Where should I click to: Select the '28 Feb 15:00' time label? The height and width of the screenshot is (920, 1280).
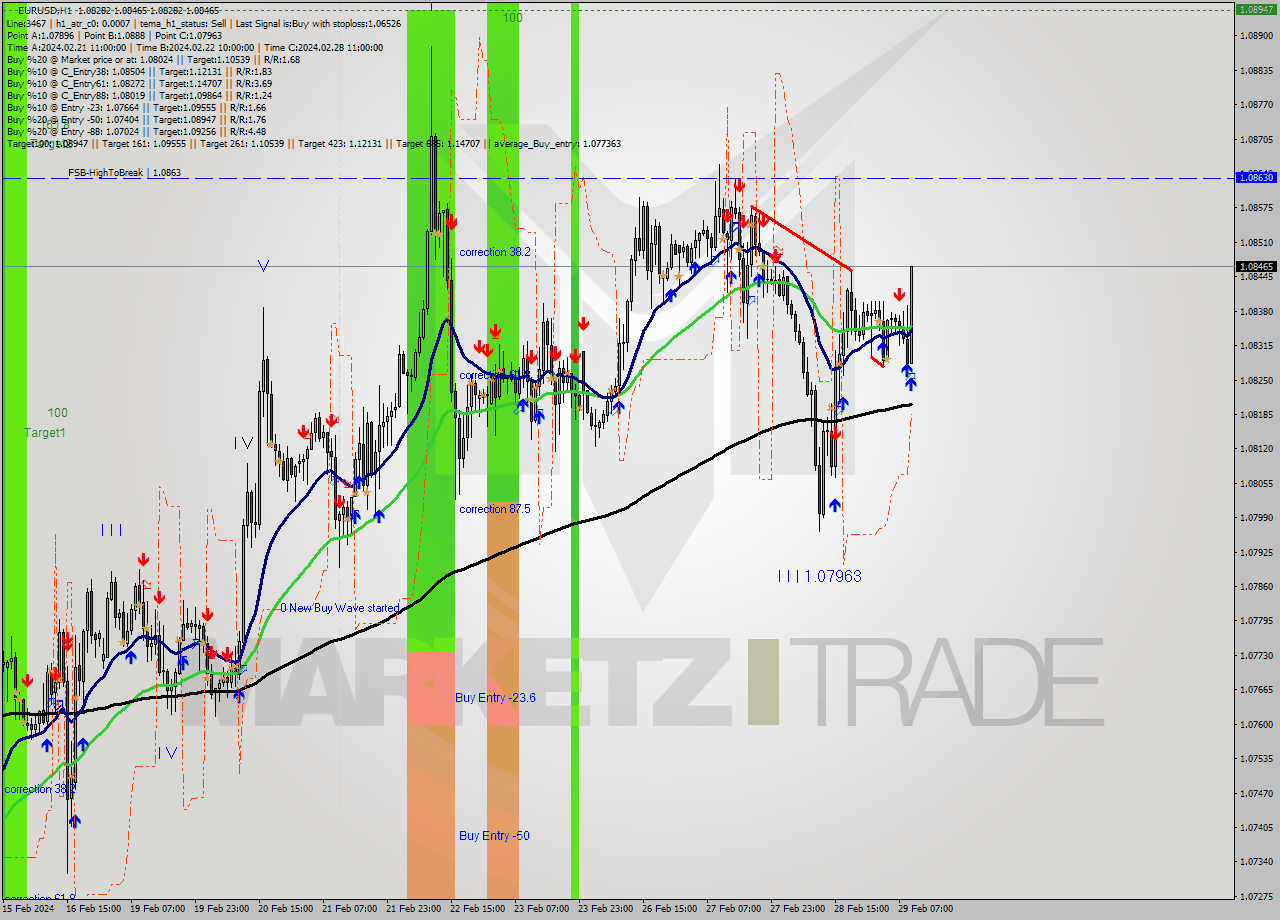point(861,910)
